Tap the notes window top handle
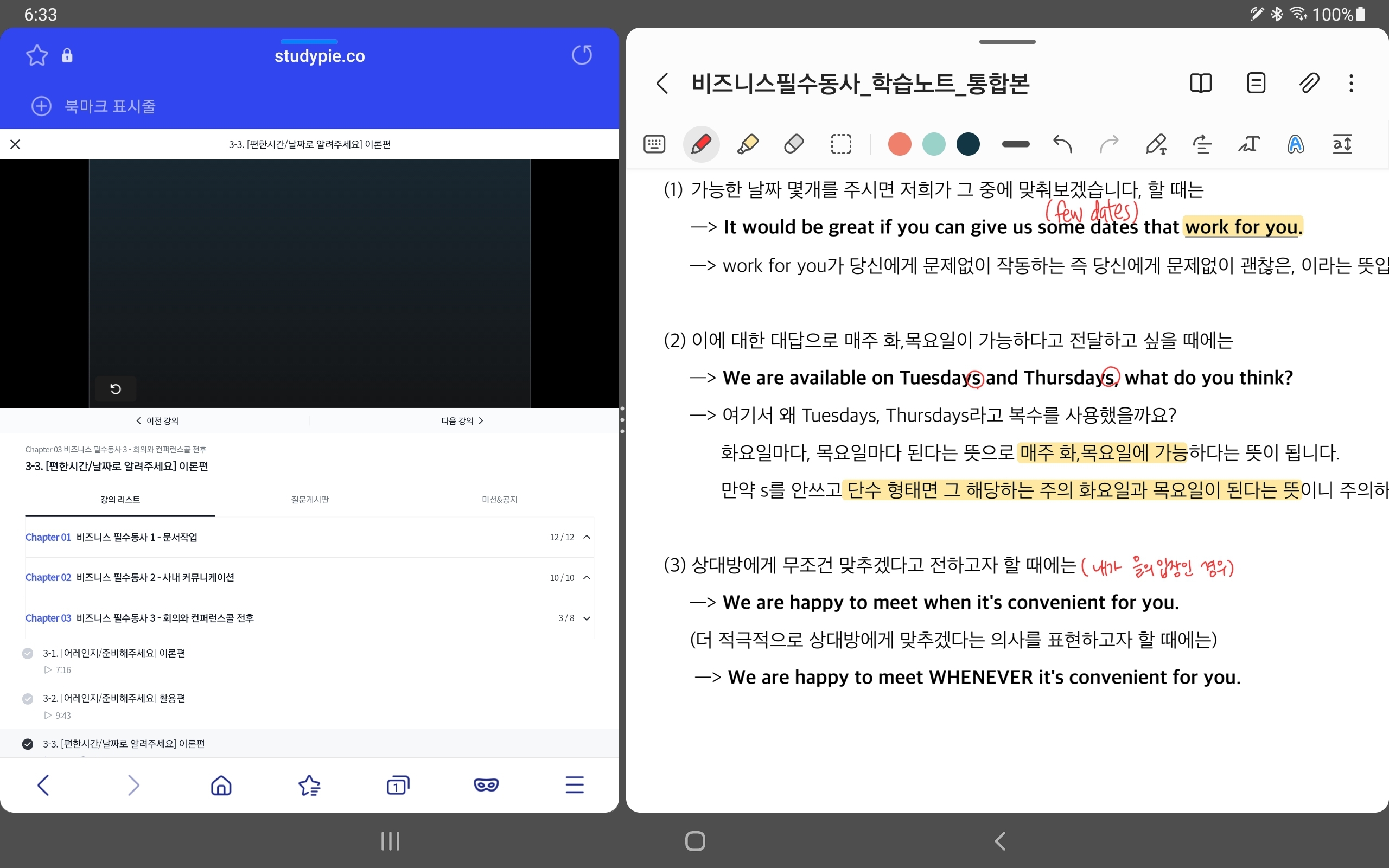The image size is (1389, 868). [x=1008, y=42]
